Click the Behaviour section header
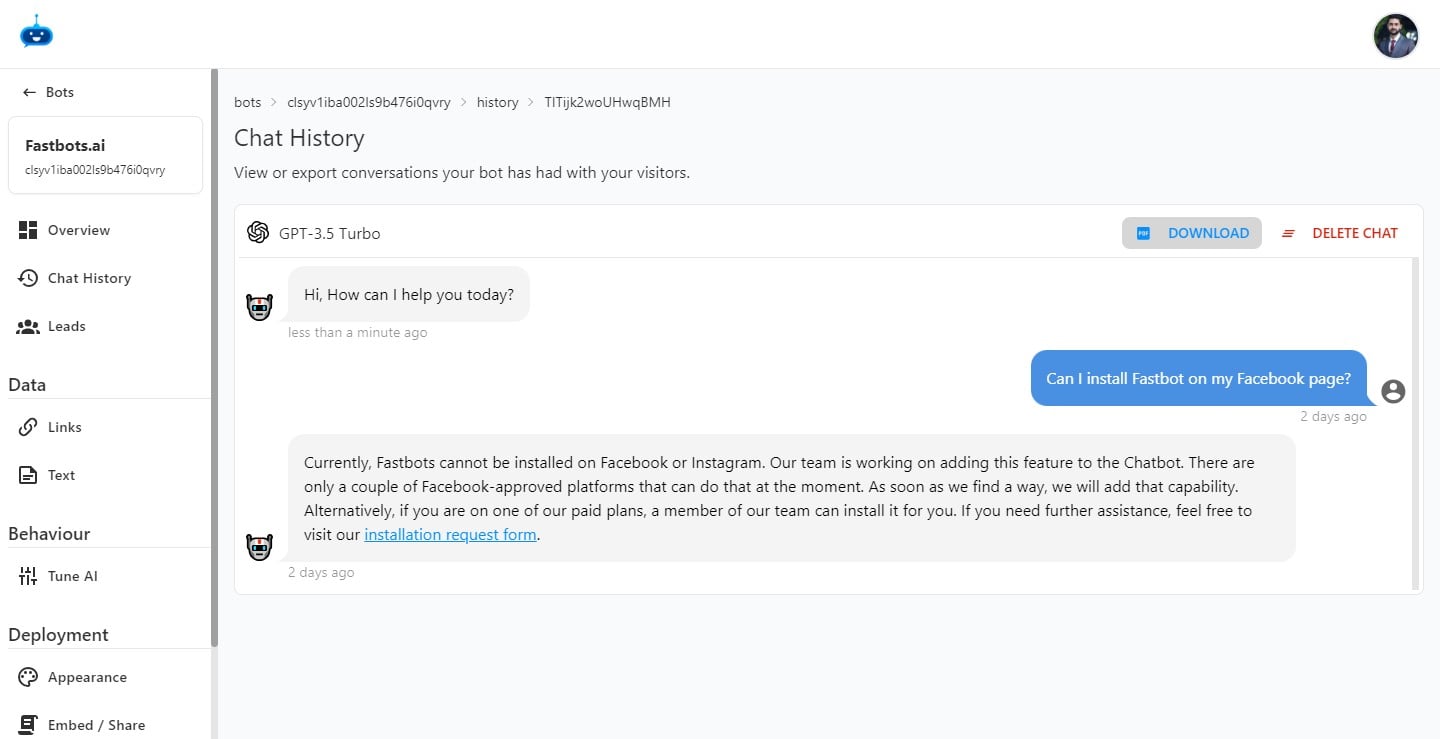The width and height of the screenshot is (1440, 739). pyautogui.click(x=49, y=534)
